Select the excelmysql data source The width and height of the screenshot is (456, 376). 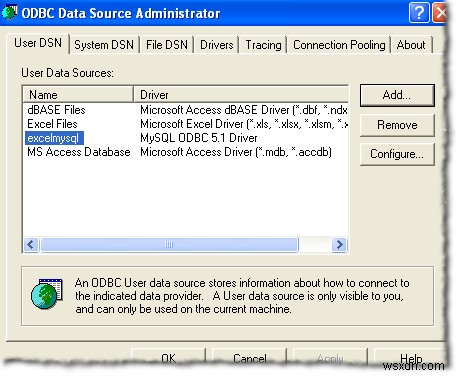pyautogui.click(x=53, y=138)
